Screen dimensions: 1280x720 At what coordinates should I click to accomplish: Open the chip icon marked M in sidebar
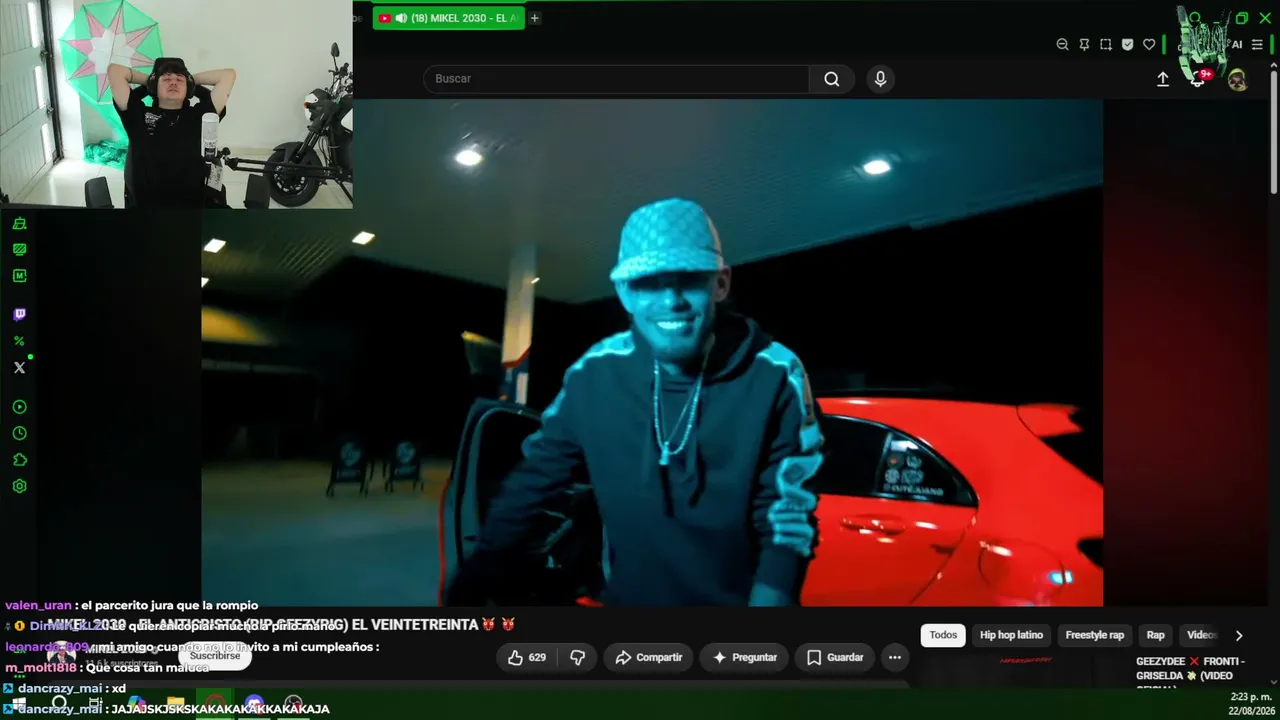(x=19, y=275)
